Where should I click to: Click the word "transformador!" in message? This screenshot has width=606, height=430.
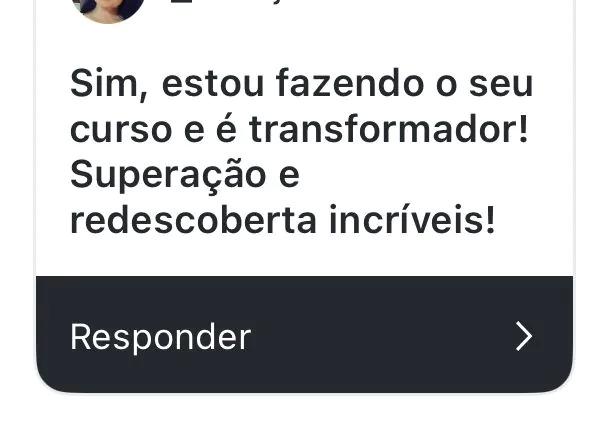[x=388, y=129]
